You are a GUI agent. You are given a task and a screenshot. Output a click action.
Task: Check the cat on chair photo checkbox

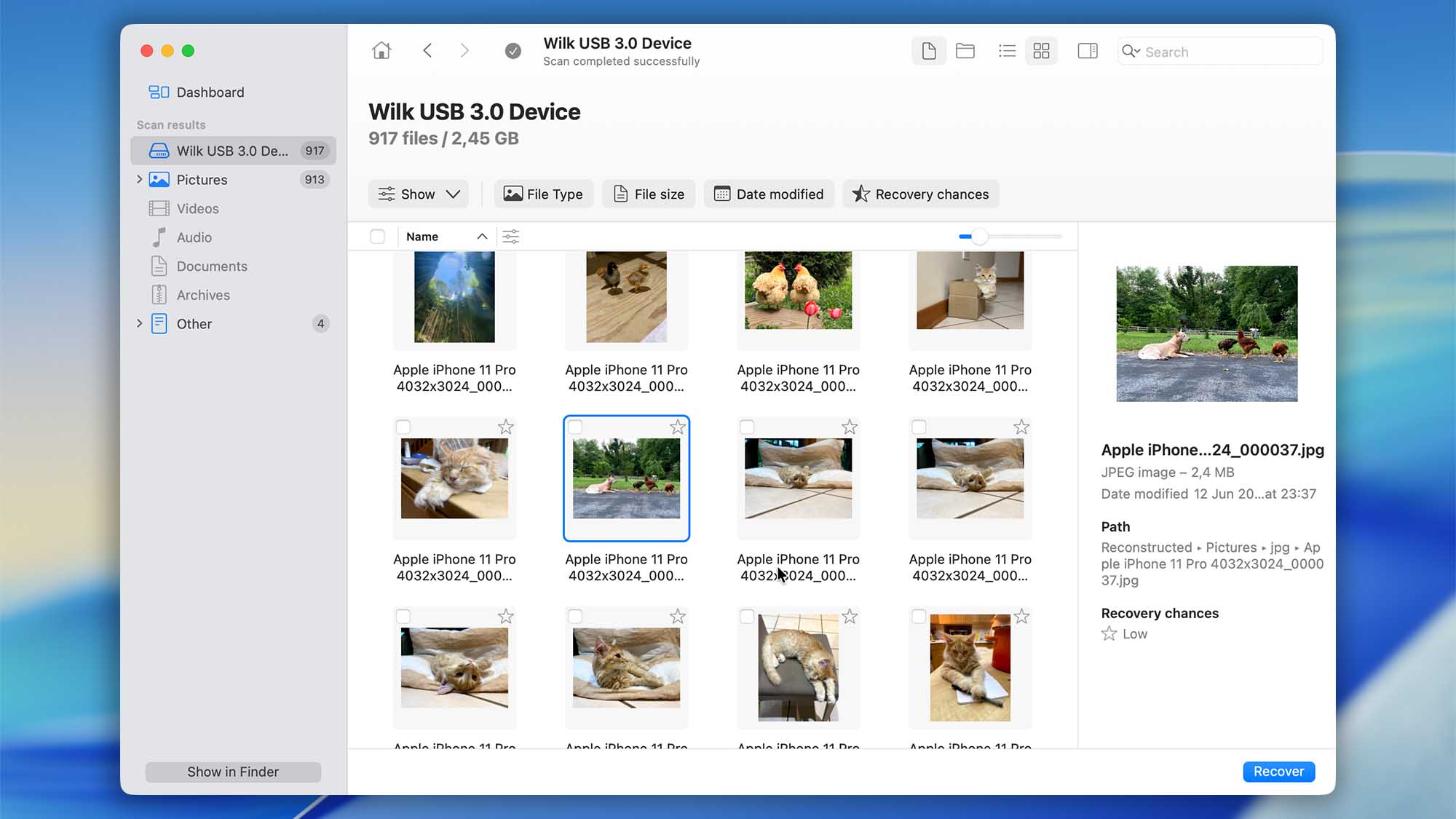747,617
